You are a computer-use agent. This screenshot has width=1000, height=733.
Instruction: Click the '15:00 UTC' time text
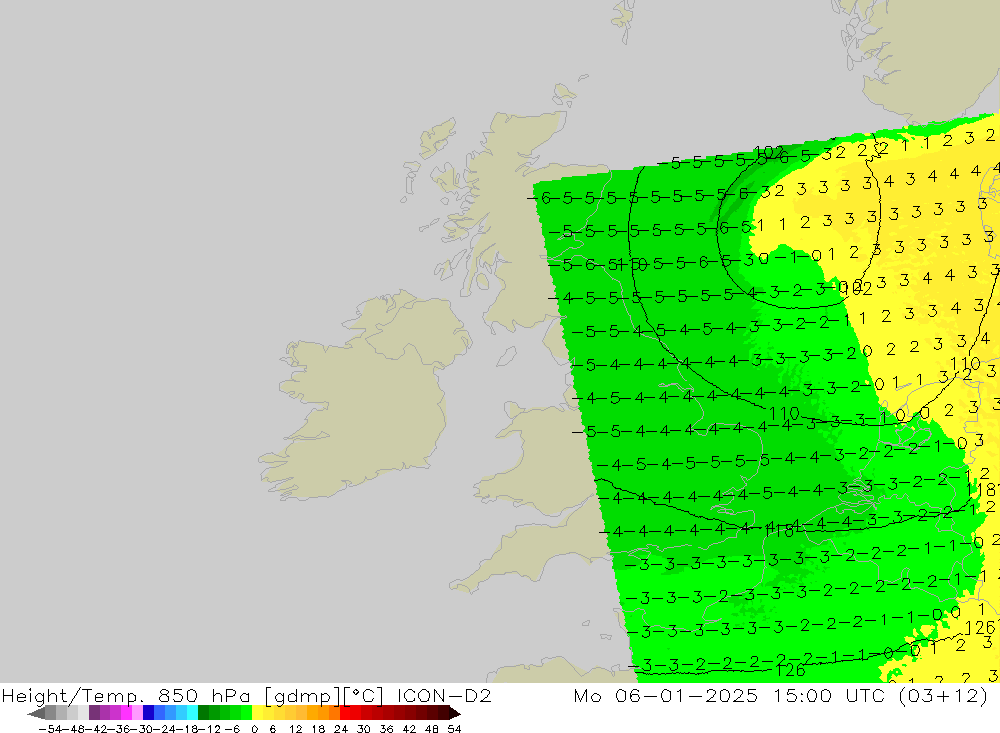pos(832,695)
